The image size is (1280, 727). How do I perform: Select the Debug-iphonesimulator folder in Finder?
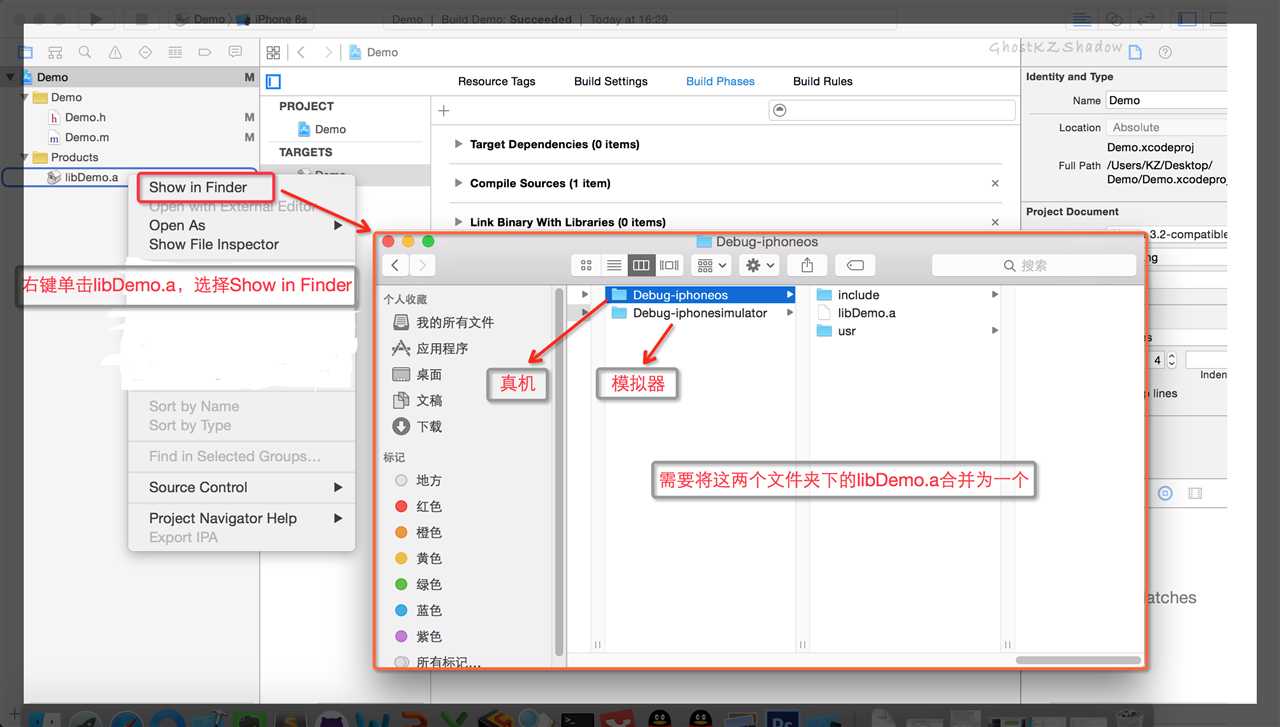click(699, 313)
